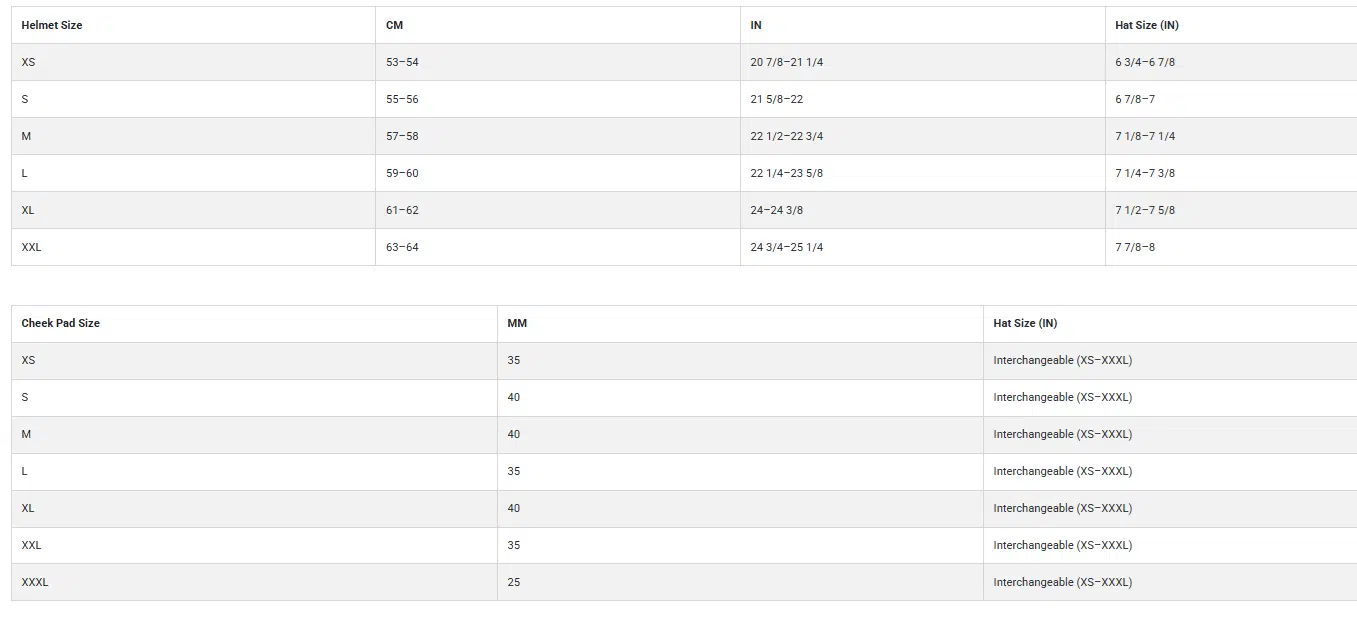
Task: Click the CM column header
Action: click(x=395, y=25)
